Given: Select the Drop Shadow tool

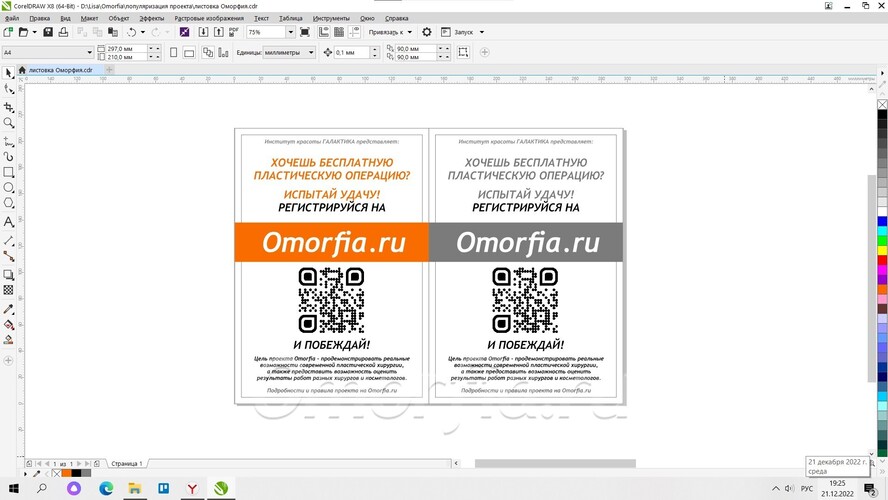Looking at the screenshot, I should [8, 275].
